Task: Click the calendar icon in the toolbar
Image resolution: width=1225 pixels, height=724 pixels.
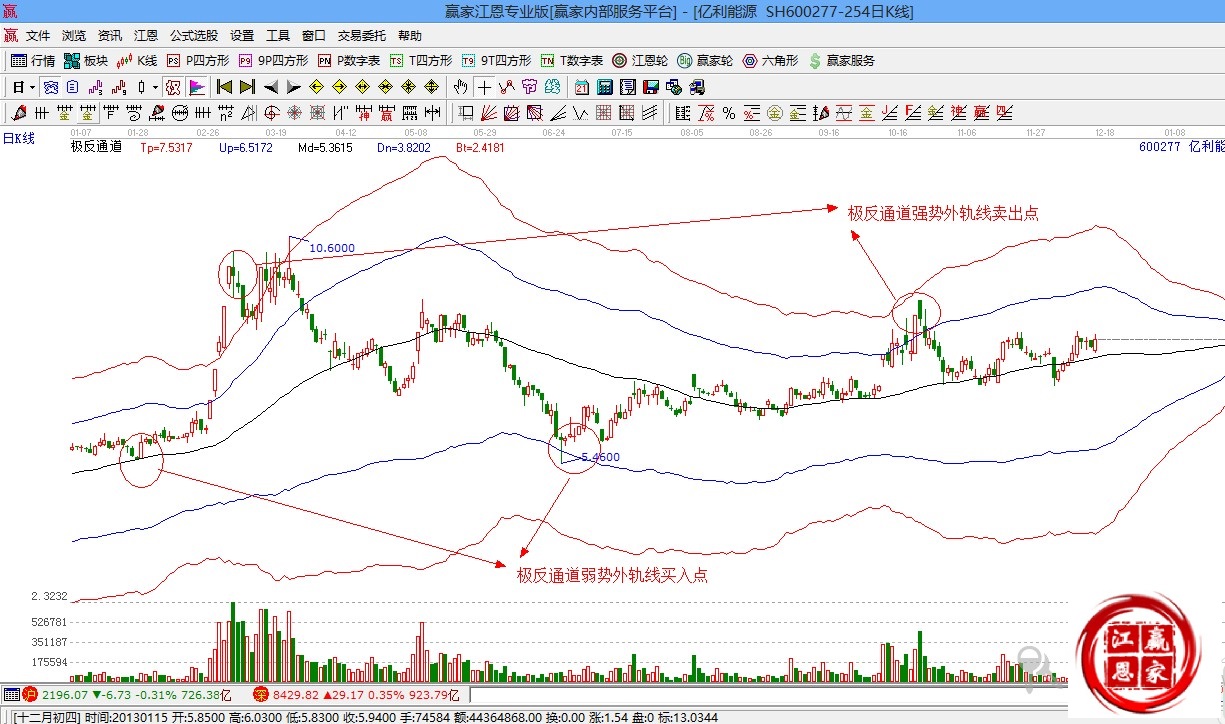Action: click(x=580, y=87)
